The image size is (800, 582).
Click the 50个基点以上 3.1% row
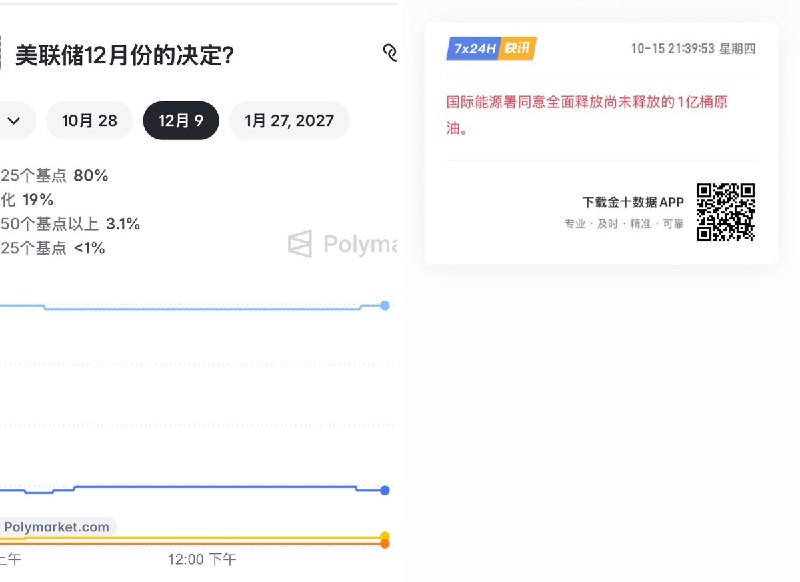tap(70, 223)
